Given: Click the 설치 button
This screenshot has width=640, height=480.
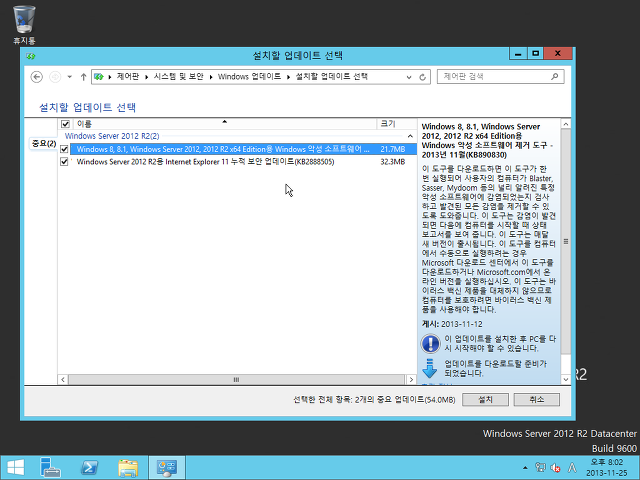Looking at the screenshot, I should click(x=485, y=400).
